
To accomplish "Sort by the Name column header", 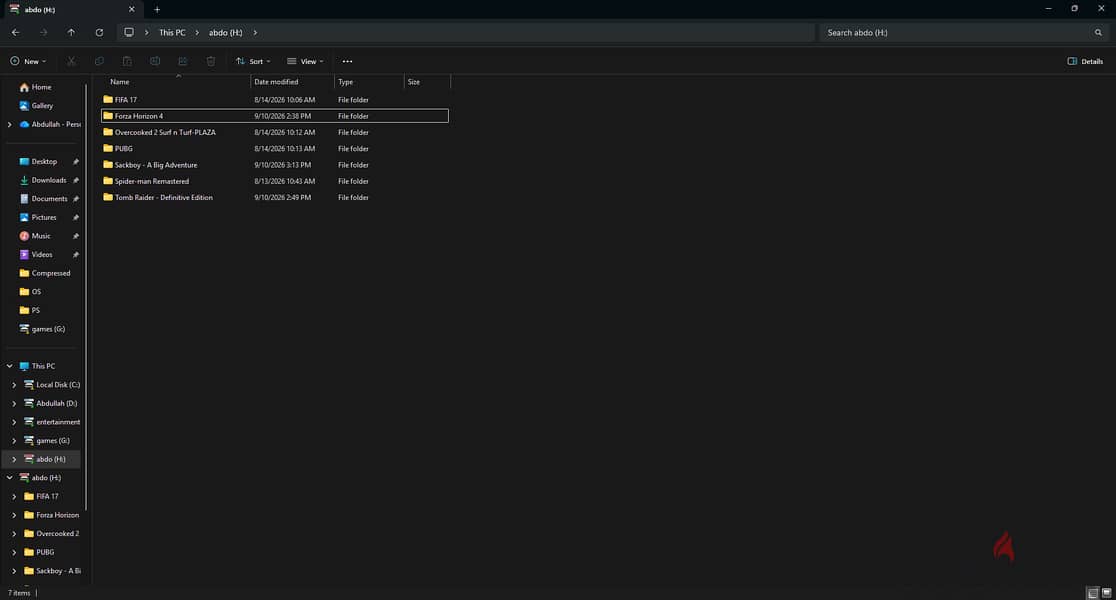I will (x=176, y=82).
